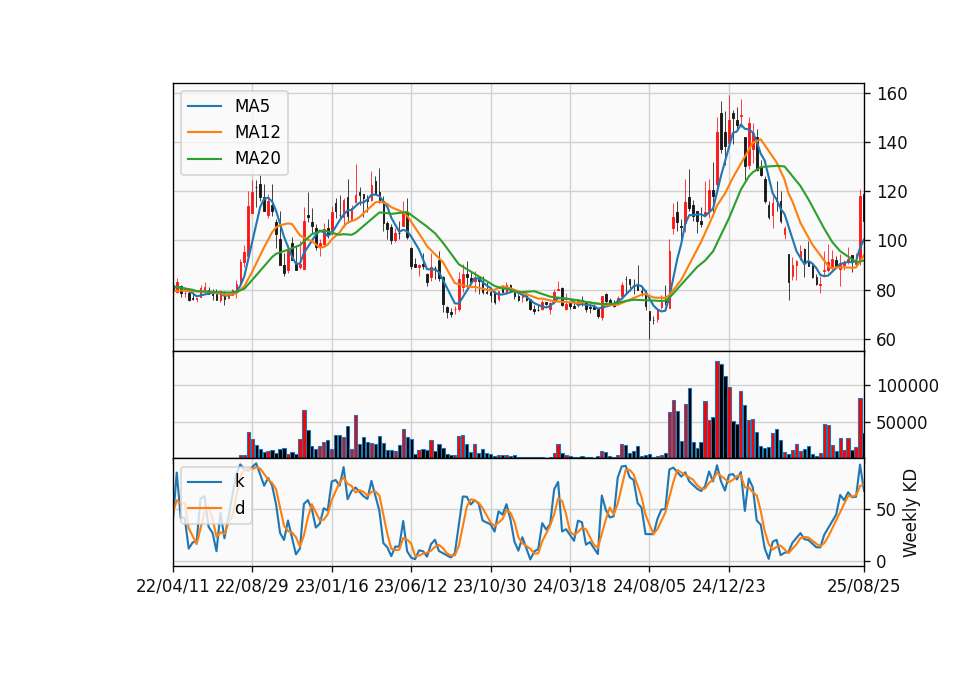This screenshot has height=690, width=960.
Task: Click the 80 price axis label
Action: click(887, 290)
